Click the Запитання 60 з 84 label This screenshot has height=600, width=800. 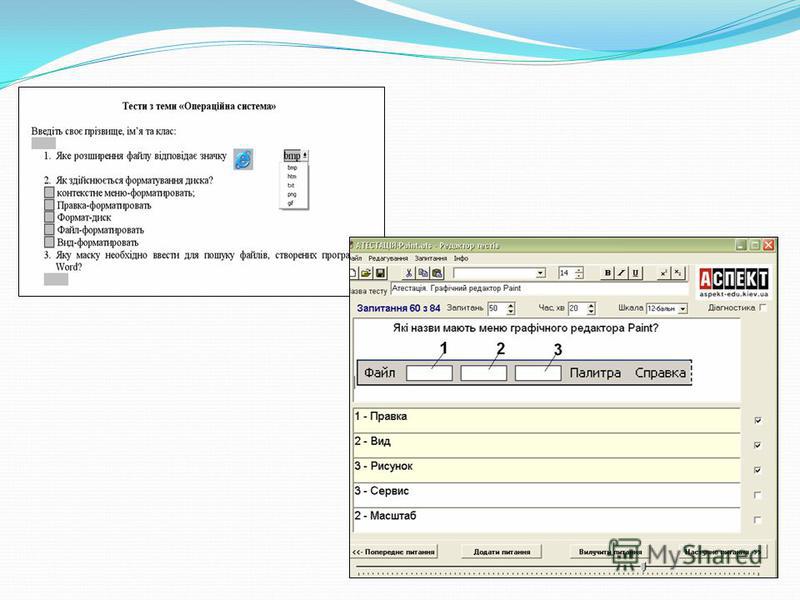tap(398, 308)
